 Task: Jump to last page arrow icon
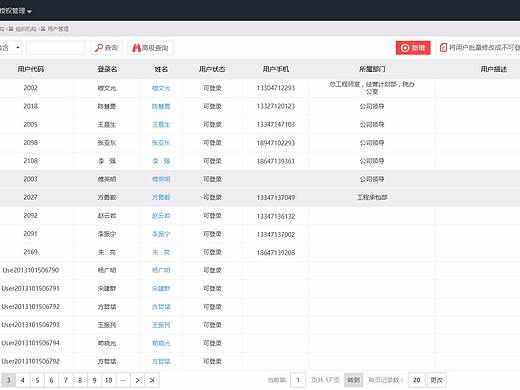[152, 380]
